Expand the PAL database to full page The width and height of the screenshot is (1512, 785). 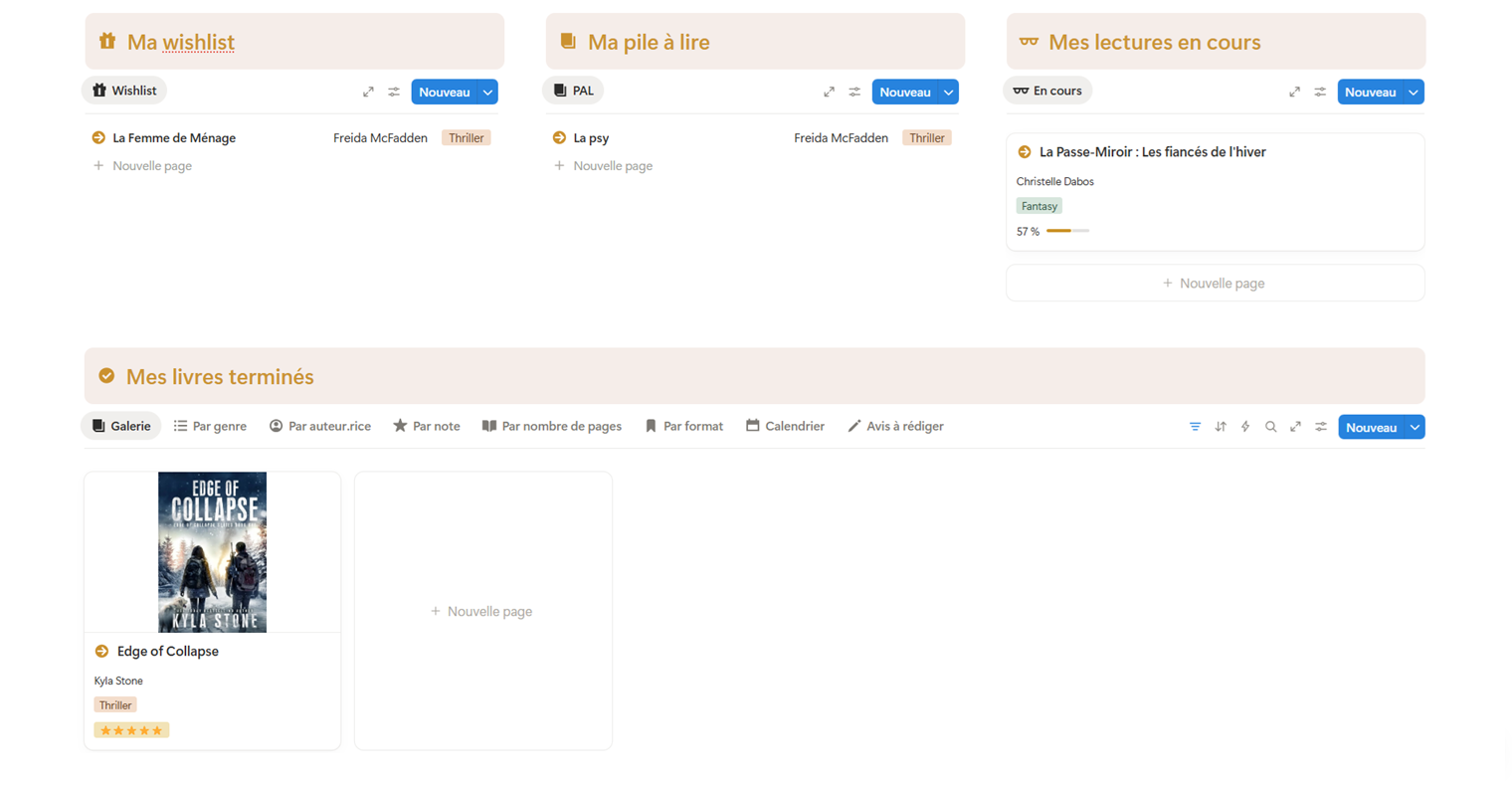click(x=829, y=92)
